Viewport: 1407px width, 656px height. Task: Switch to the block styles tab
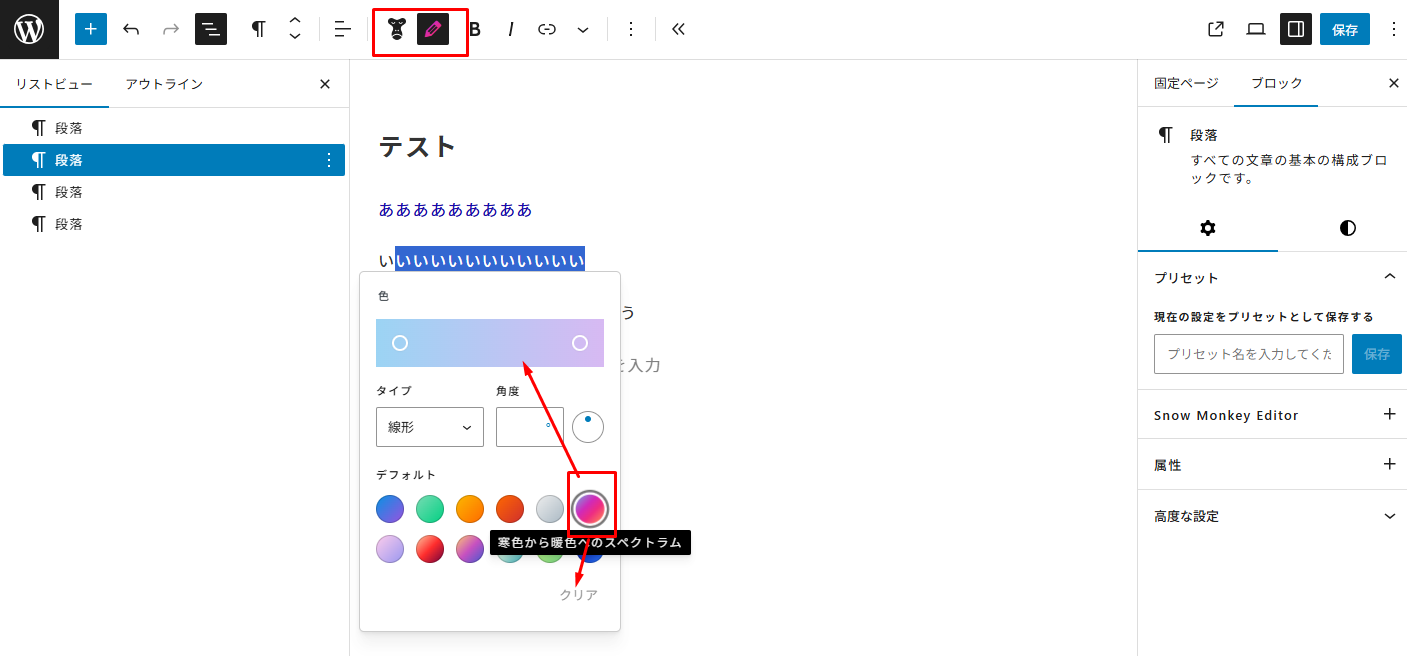(1347, 228)
